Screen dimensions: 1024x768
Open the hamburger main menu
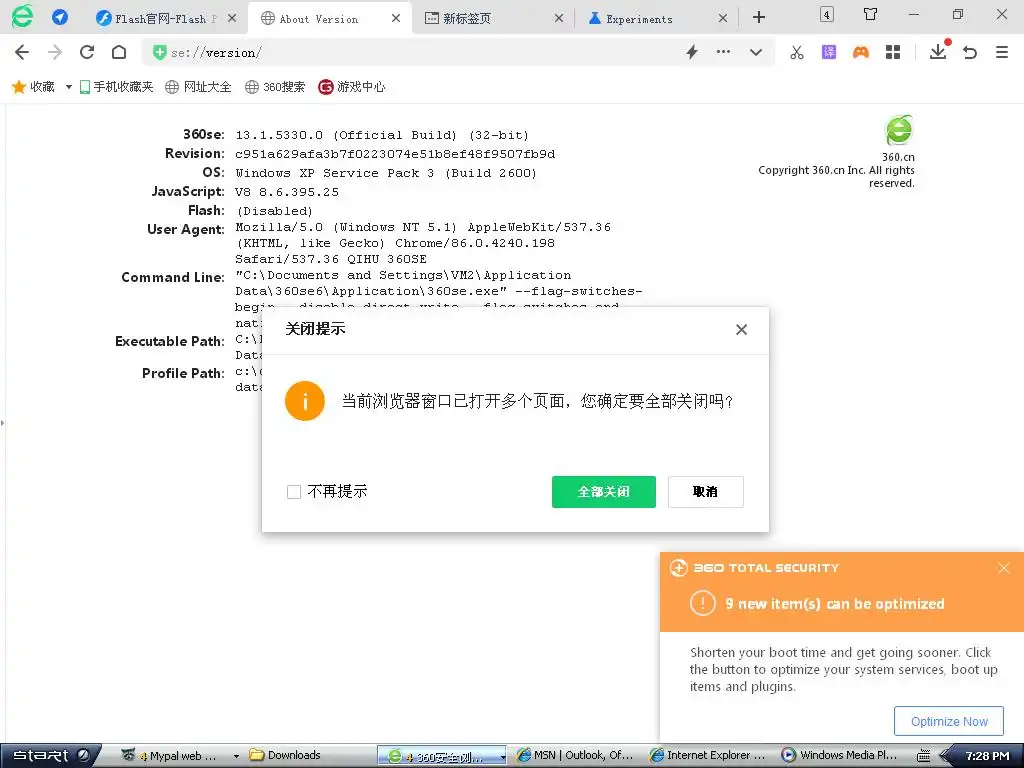(1002, 52)
